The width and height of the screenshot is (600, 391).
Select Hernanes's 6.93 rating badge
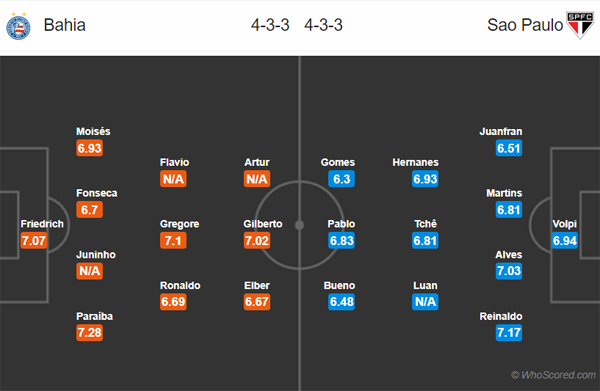[425, 179]
